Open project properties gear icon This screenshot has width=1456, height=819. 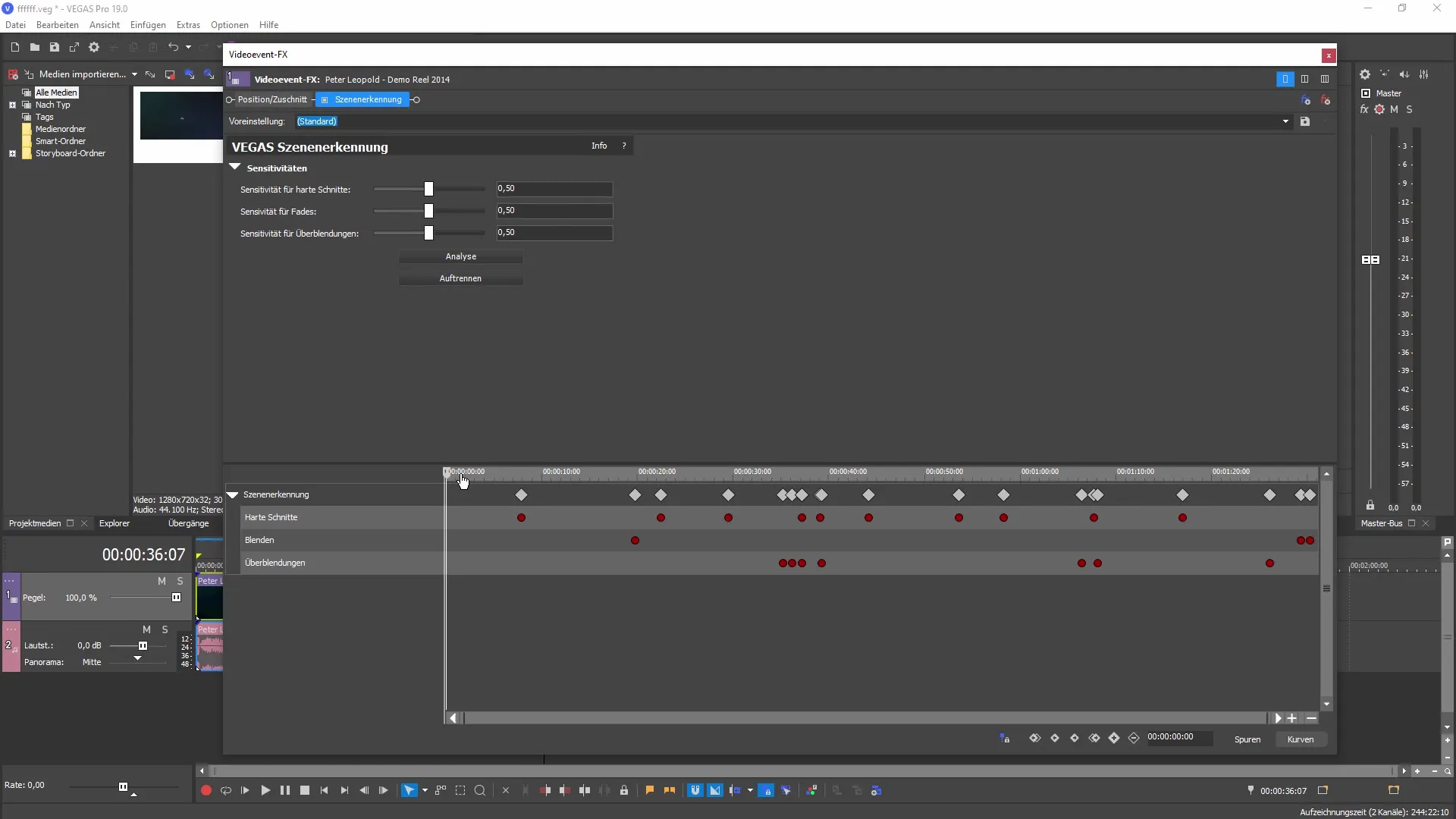(x=94, y=47)
